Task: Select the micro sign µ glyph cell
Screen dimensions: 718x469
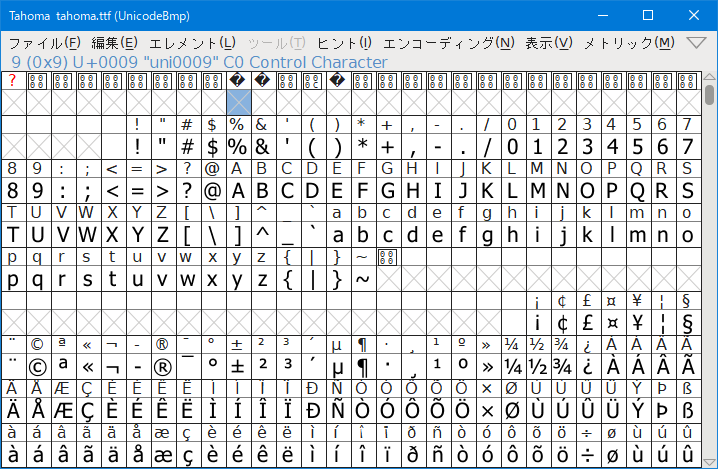Action: click(x=337, y=367)
